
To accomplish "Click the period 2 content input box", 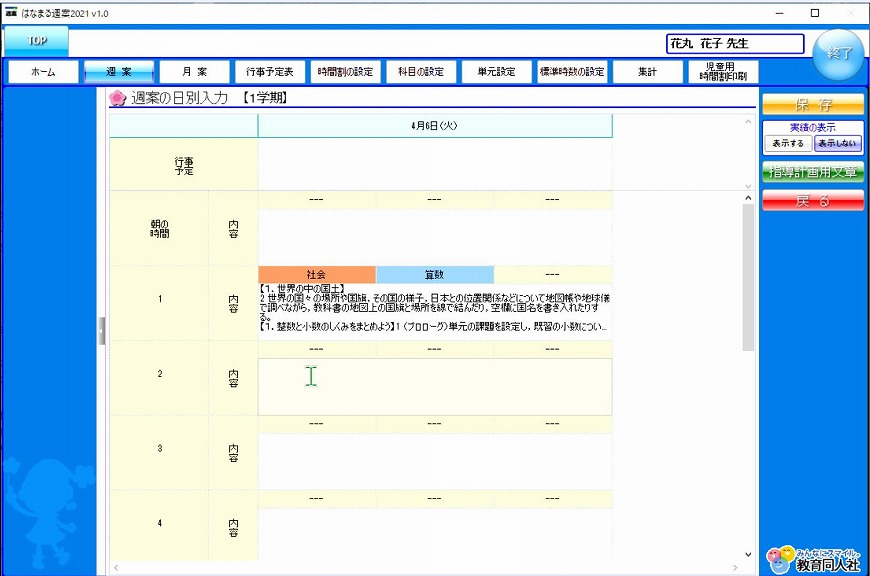I will pyautogui.click(x=435, y=387).
